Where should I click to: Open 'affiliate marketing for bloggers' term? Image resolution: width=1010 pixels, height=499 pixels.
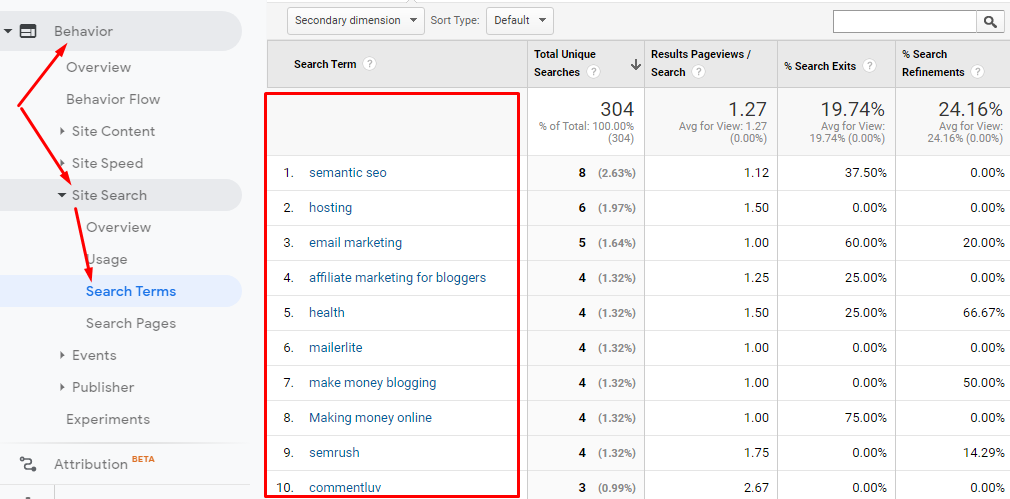[x=397, y=278]
